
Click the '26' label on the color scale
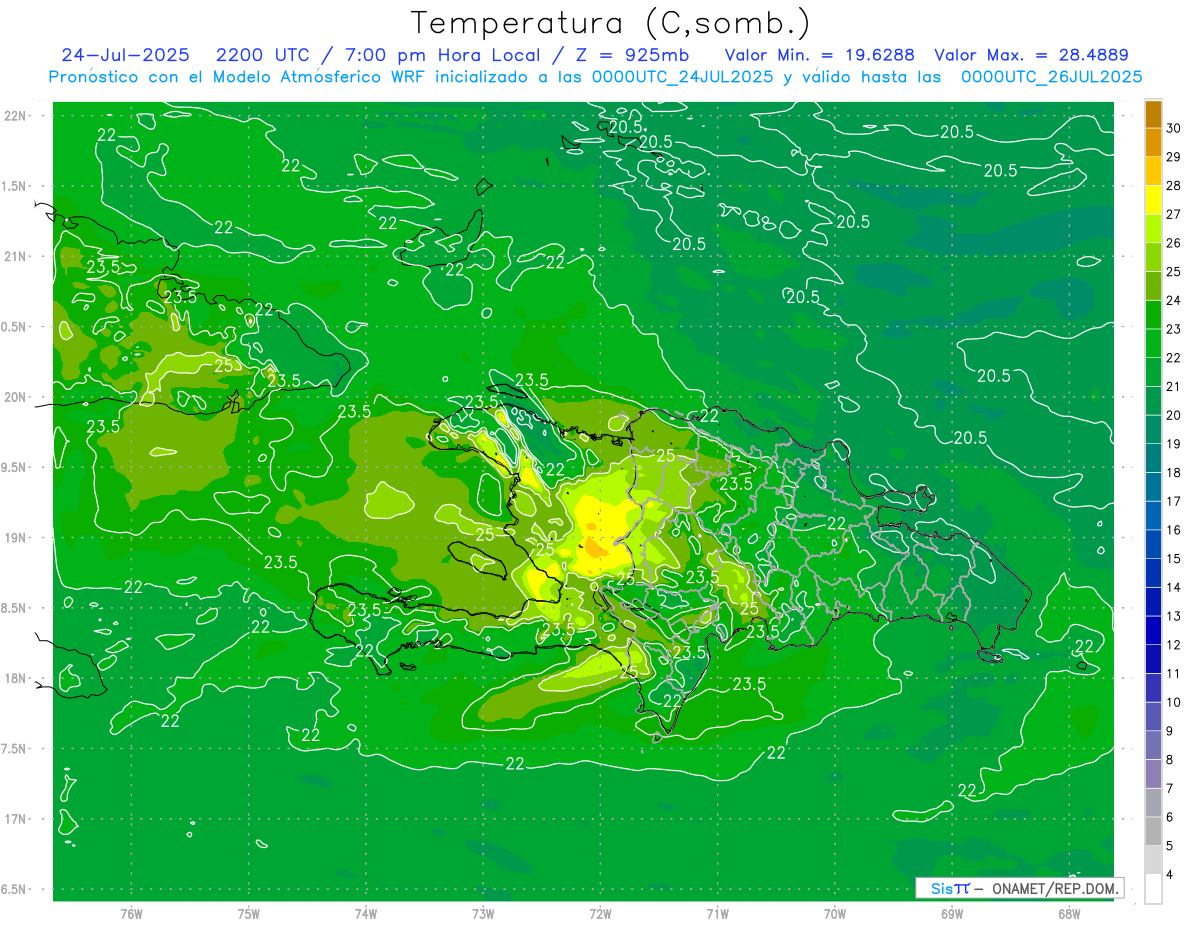point(1174,243)
